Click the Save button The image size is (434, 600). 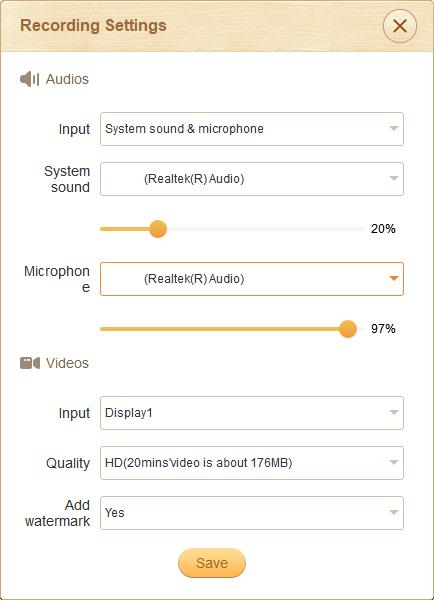pyautogui.click(x=212, y=563)
